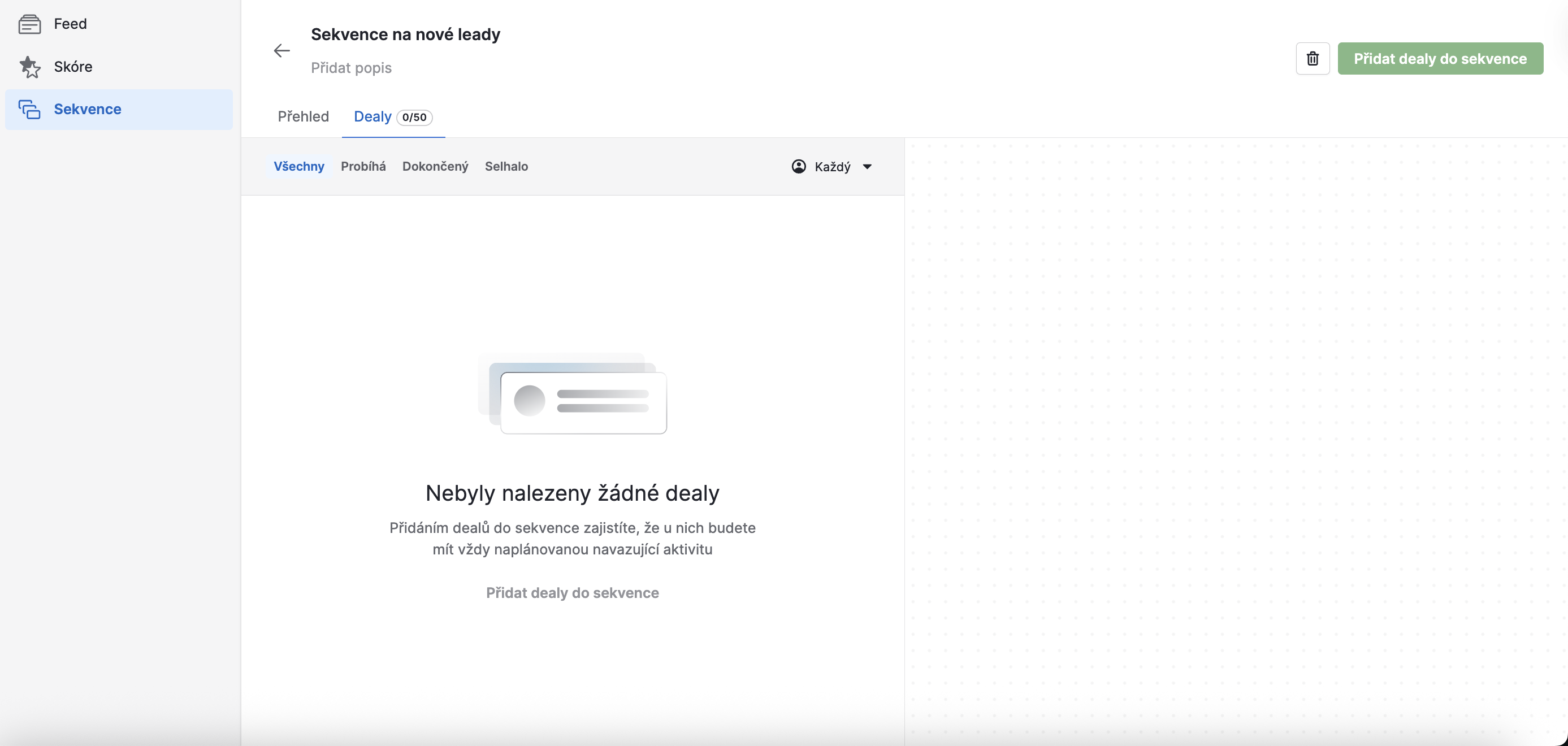Filter by Všechny status
1568x746 pixels.
pyautogui.click(x=299, y=167)
